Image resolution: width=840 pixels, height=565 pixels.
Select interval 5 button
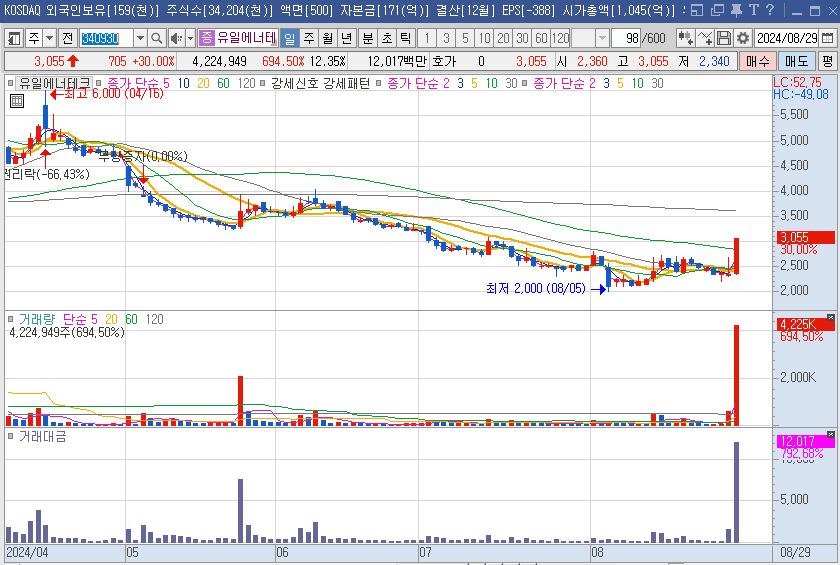coord(465,38)
